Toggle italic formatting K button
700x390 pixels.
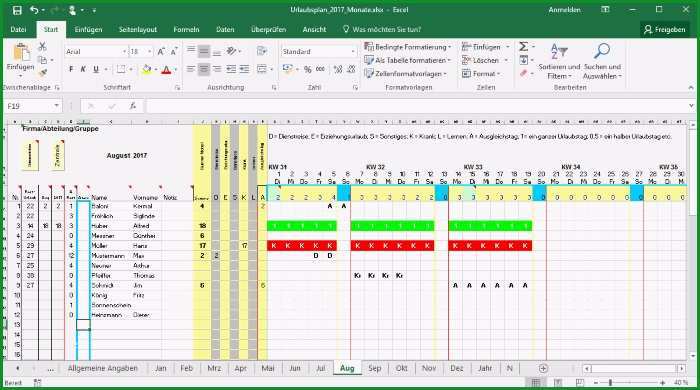83,69
